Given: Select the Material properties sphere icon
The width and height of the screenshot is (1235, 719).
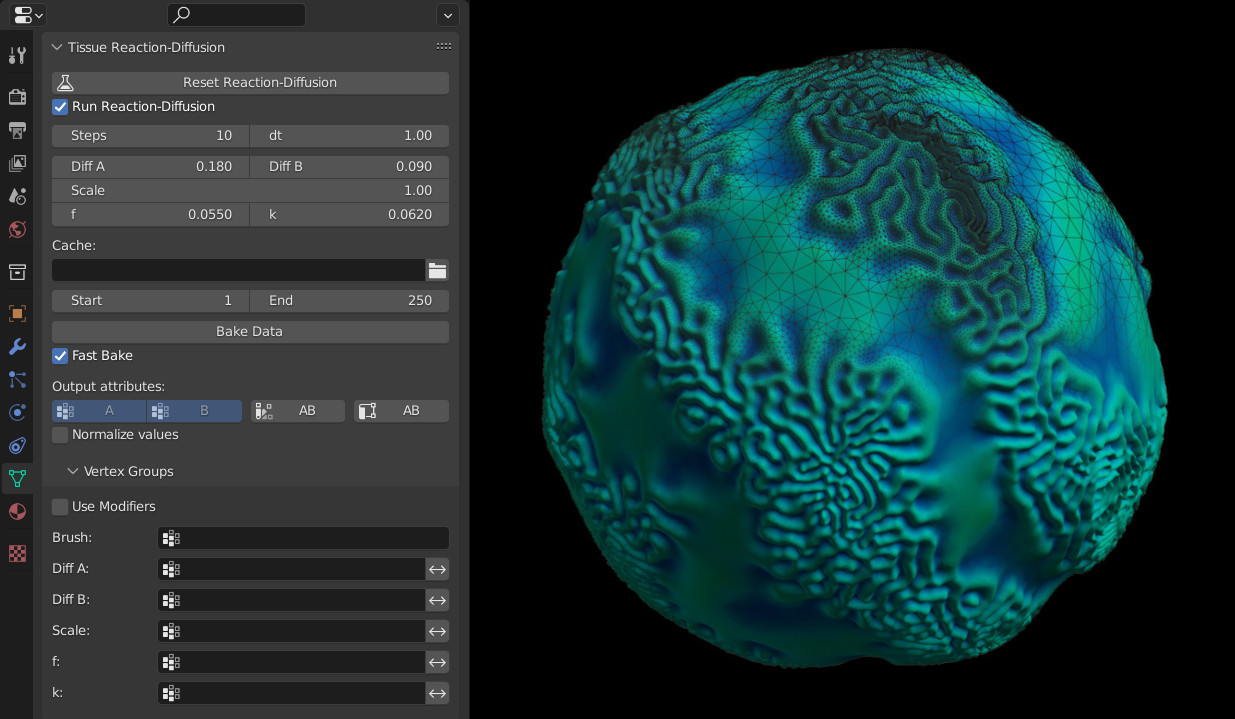Looking at the screenshot, I should tap(16, 511).
